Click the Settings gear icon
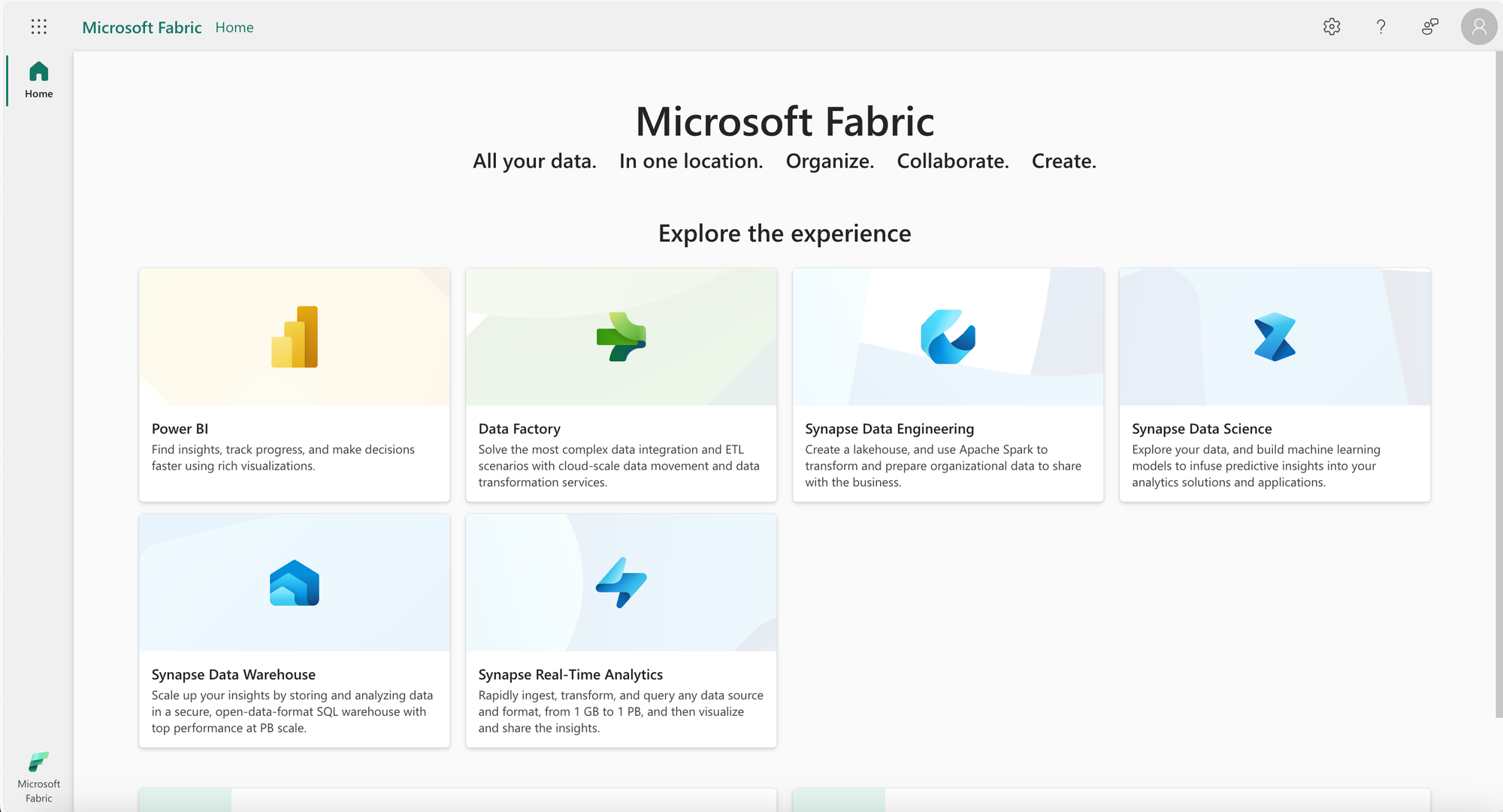The height and width of the screenshot is (812, 1503). (x=1332, y=27)
